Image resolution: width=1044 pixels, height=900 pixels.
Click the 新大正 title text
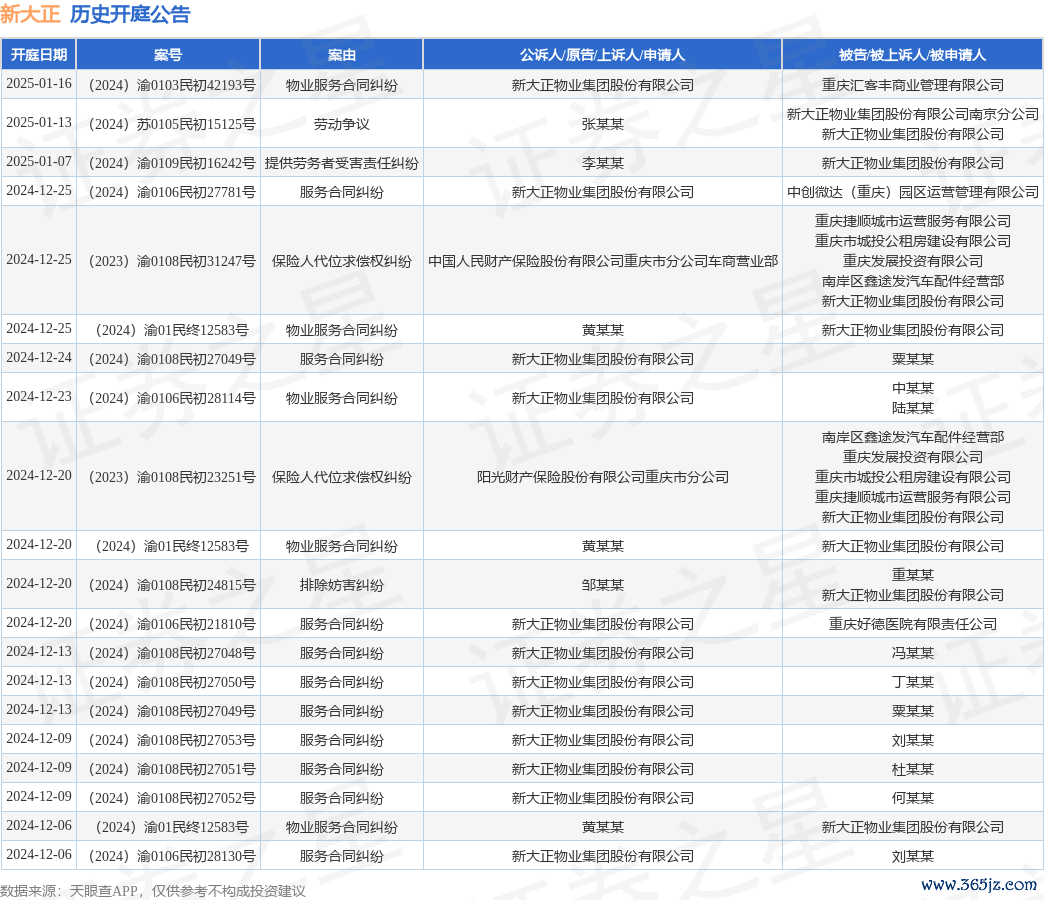[x=30, y=14]
